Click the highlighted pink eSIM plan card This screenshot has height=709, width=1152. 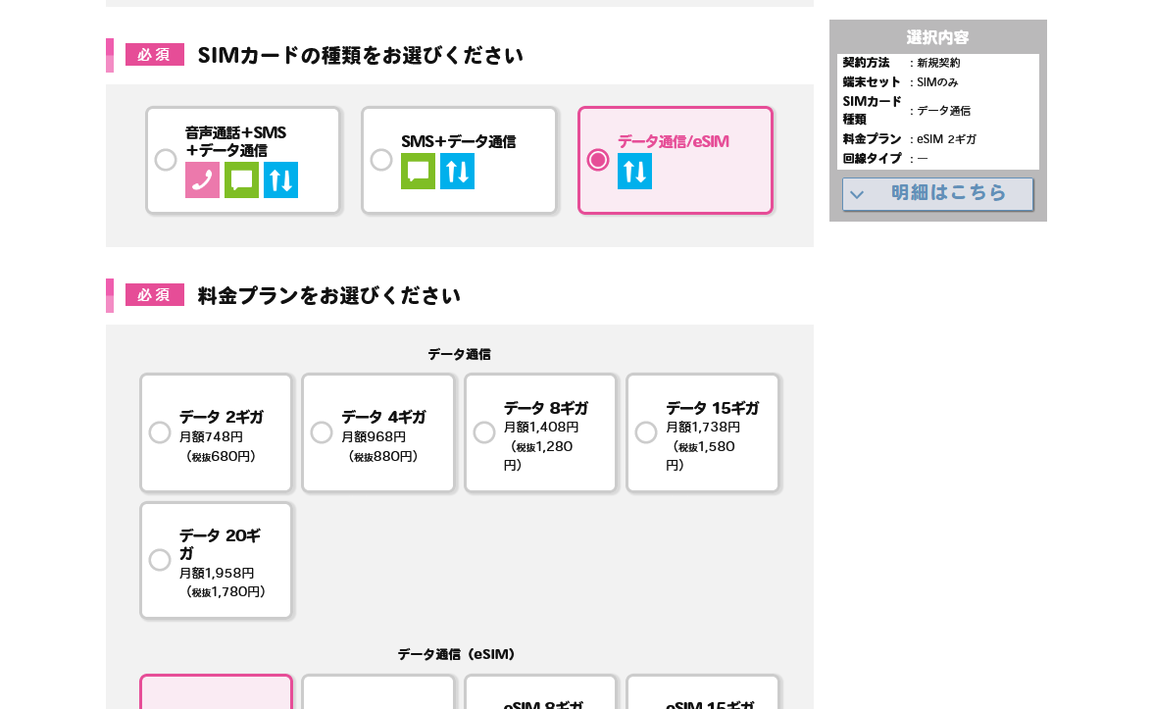216,693
